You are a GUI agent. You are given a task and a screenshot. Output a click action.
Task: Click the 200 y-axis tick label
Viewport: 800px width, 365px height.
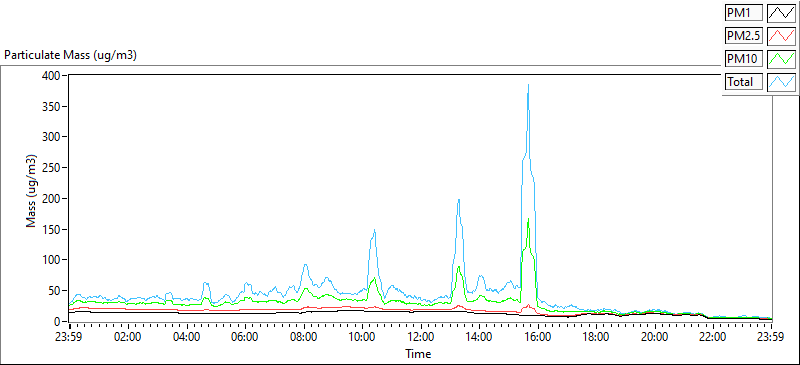tap(52, 199)
